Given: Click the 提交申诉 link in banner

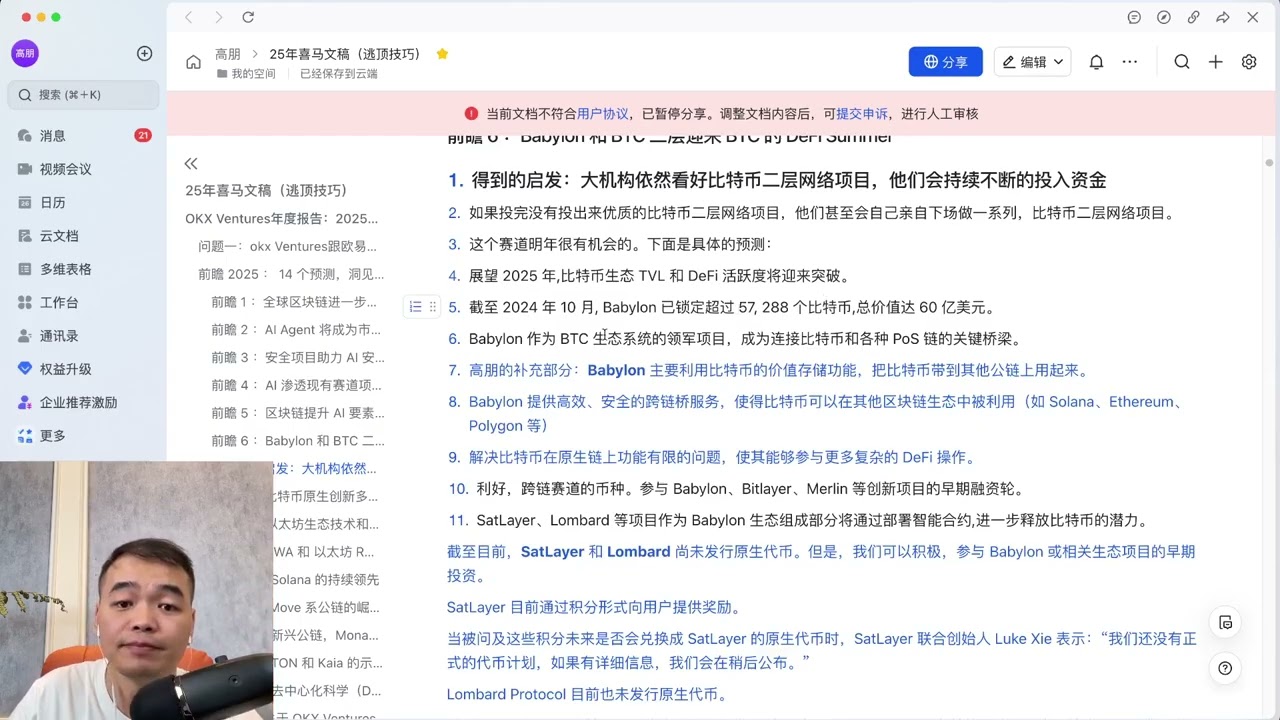Looking at the screenshot, I should pos(862,114).
